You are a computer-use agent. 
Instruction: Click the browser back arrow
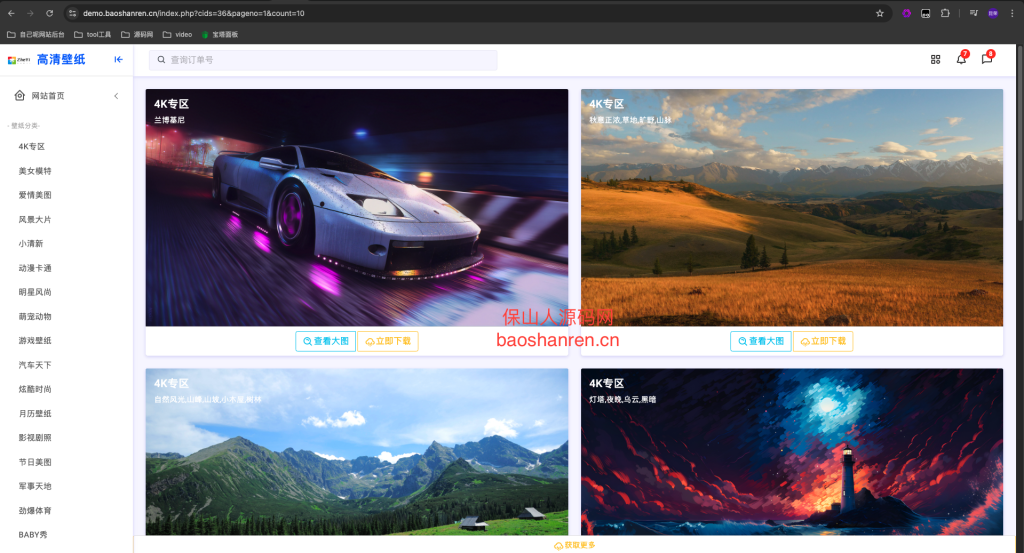pos(11,13)
